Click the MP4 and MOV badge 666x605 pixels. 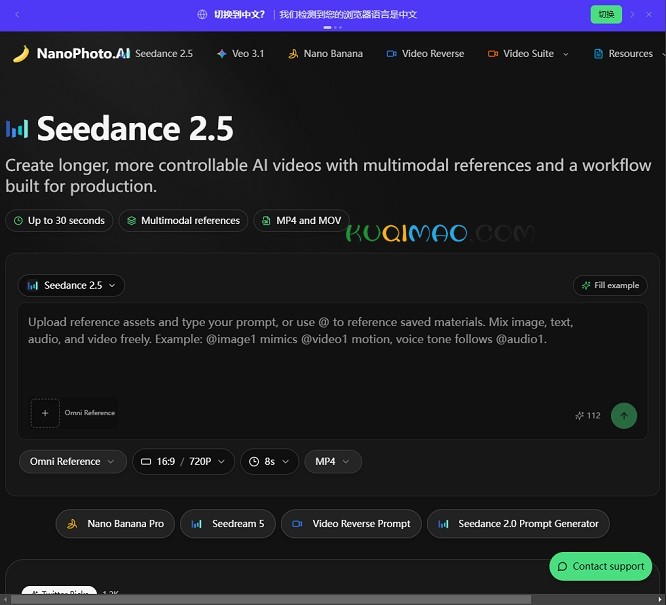[301, 221]
